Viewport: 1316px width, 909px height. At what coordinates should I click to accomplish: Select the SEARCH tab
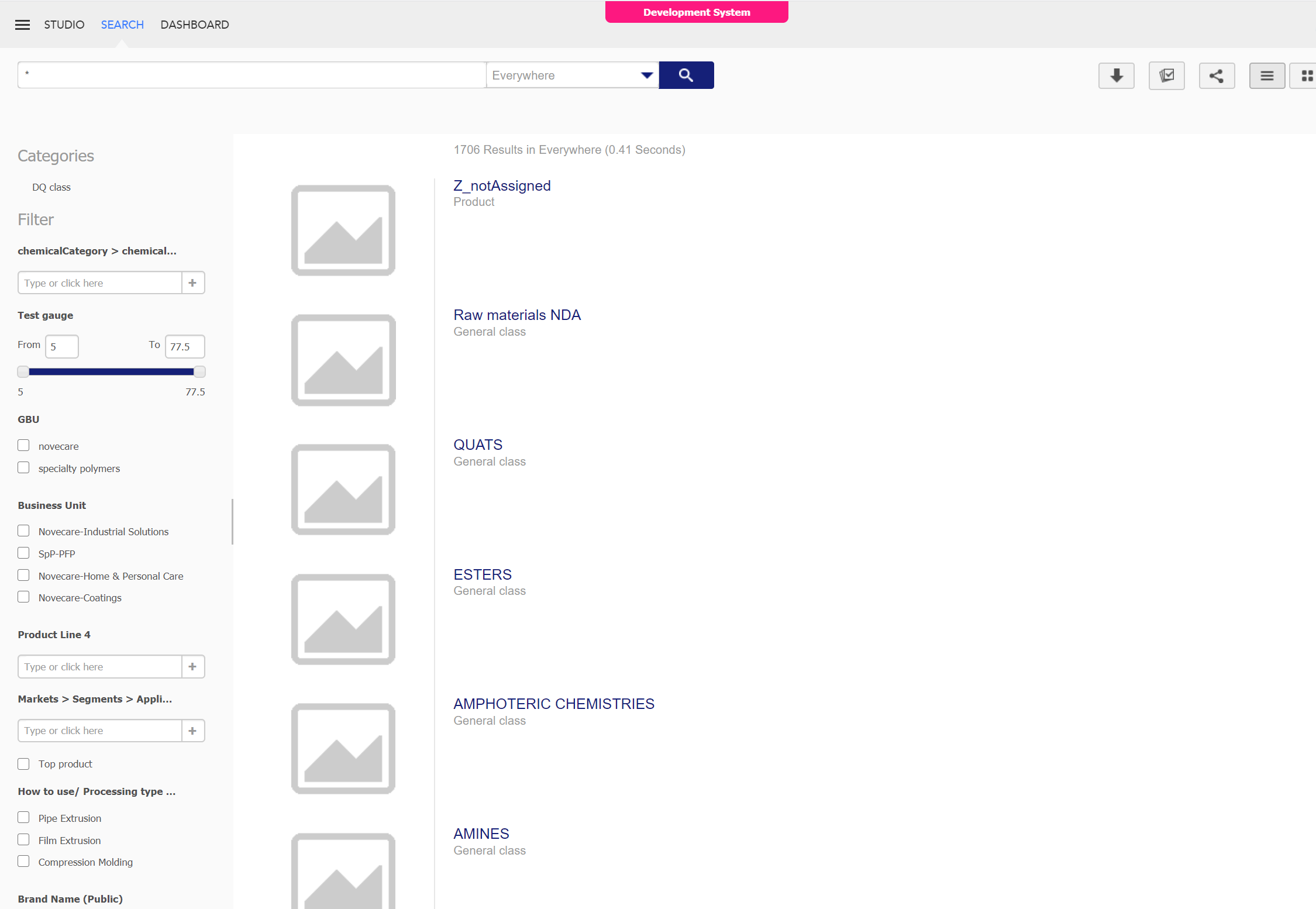[122, 25]
